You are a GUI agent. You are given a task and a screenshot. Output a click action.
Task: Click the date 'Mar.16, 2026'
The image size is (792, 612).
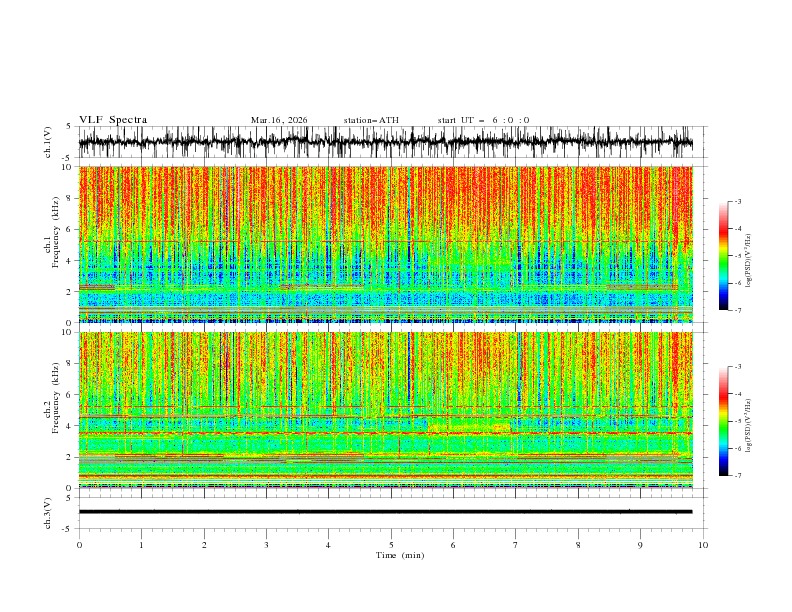click(x=279, y=120)
